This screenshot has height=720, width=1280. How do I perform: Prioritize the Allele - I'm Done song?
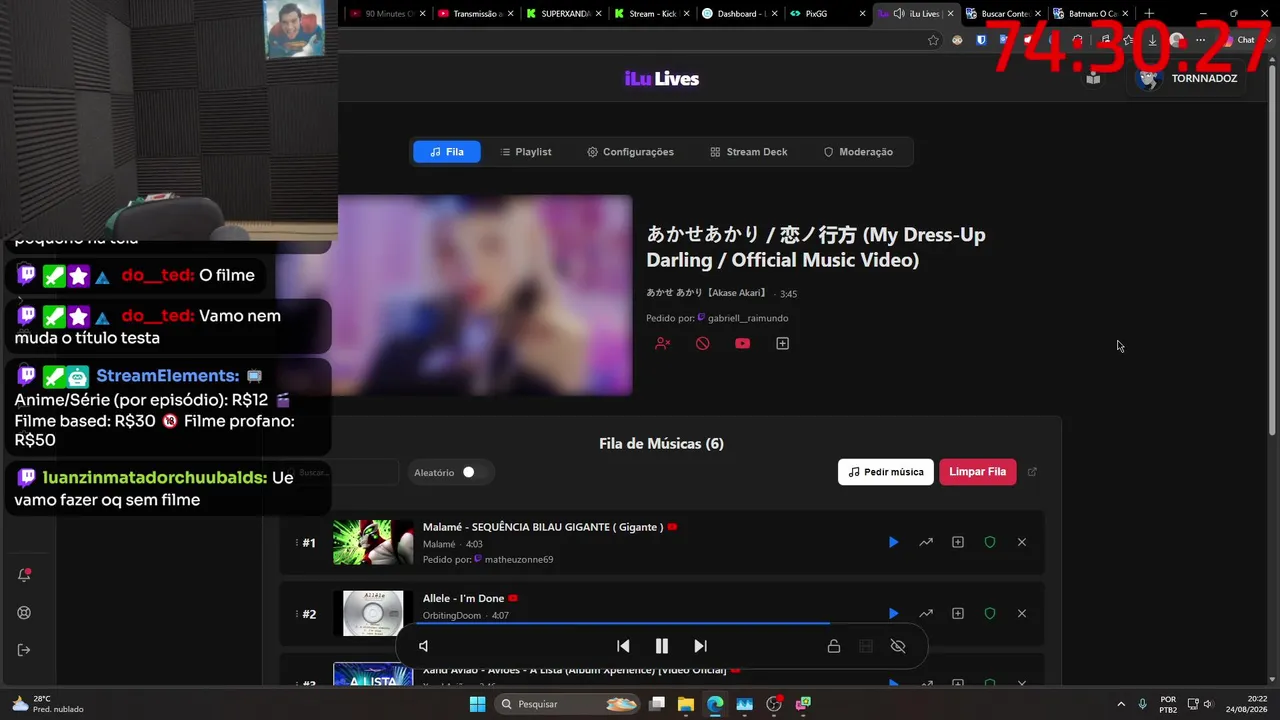[x=926, y=613]
